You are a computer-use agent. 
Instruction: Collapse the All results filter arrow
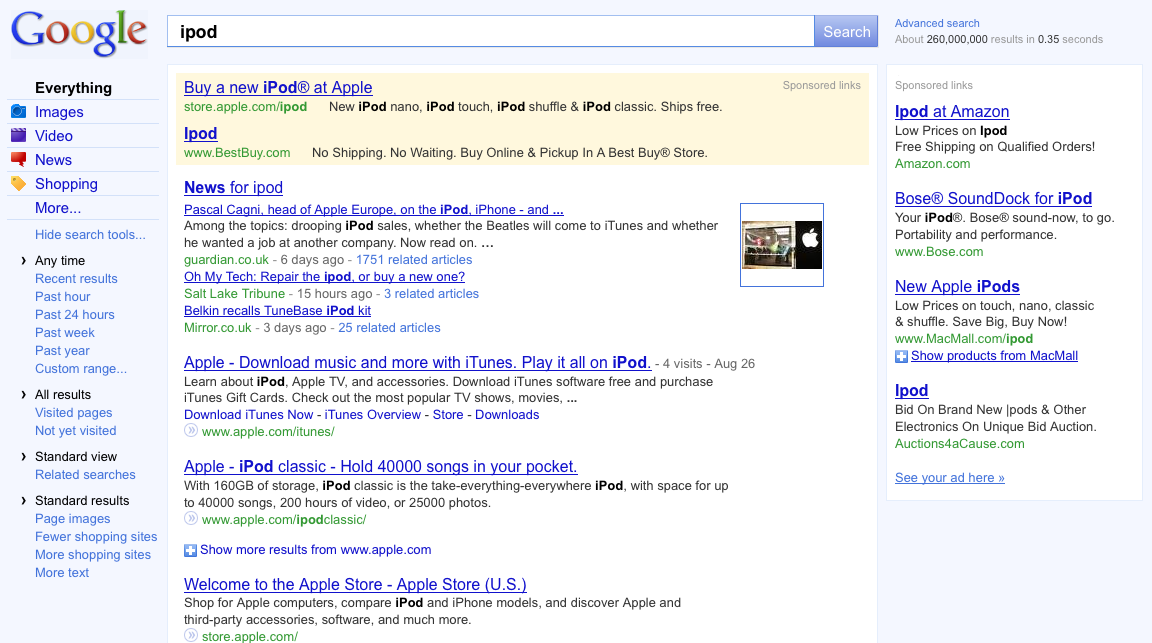24,395
